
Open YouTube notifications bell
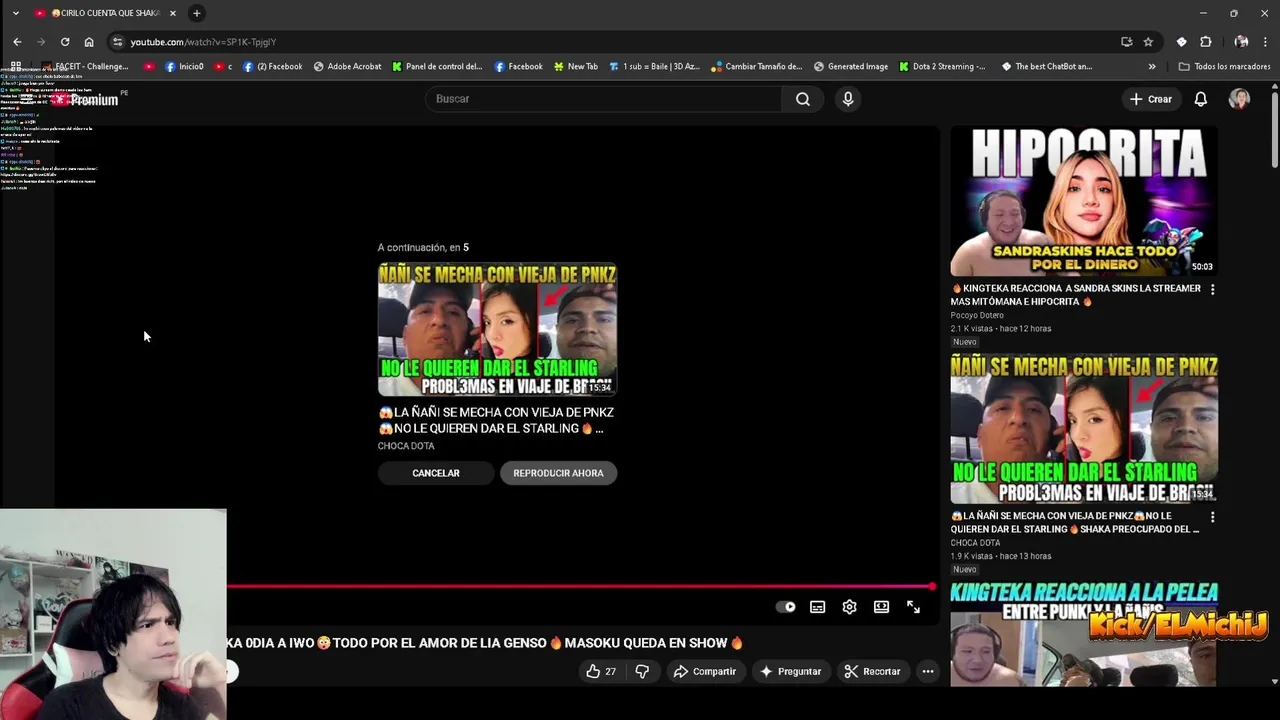coord(1201,99)
